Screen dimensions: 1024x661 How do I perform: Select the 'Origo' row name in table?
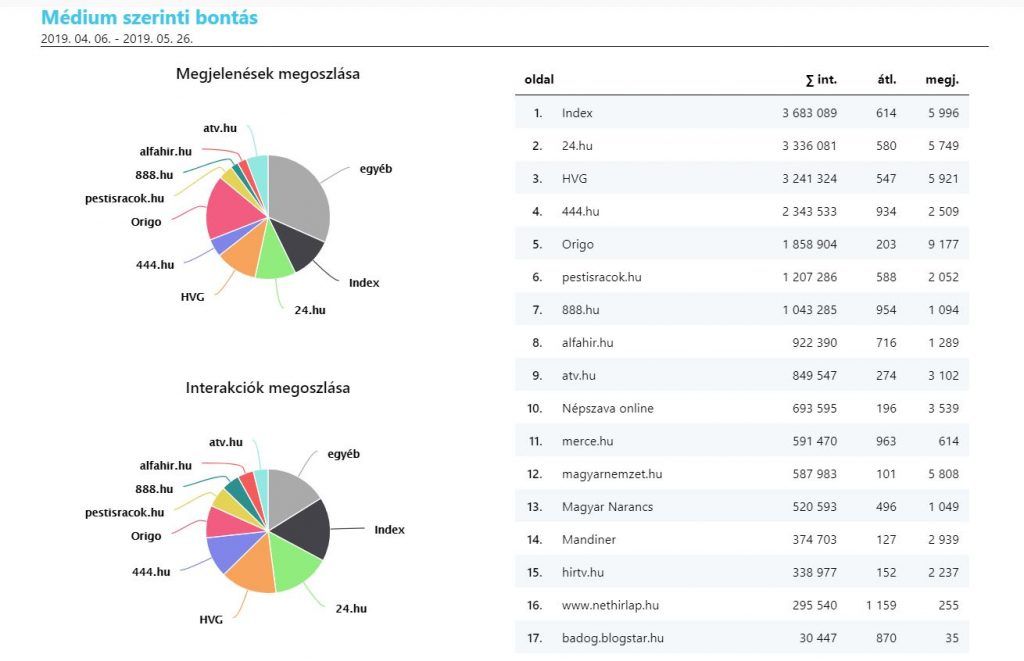tap(577, 244)
